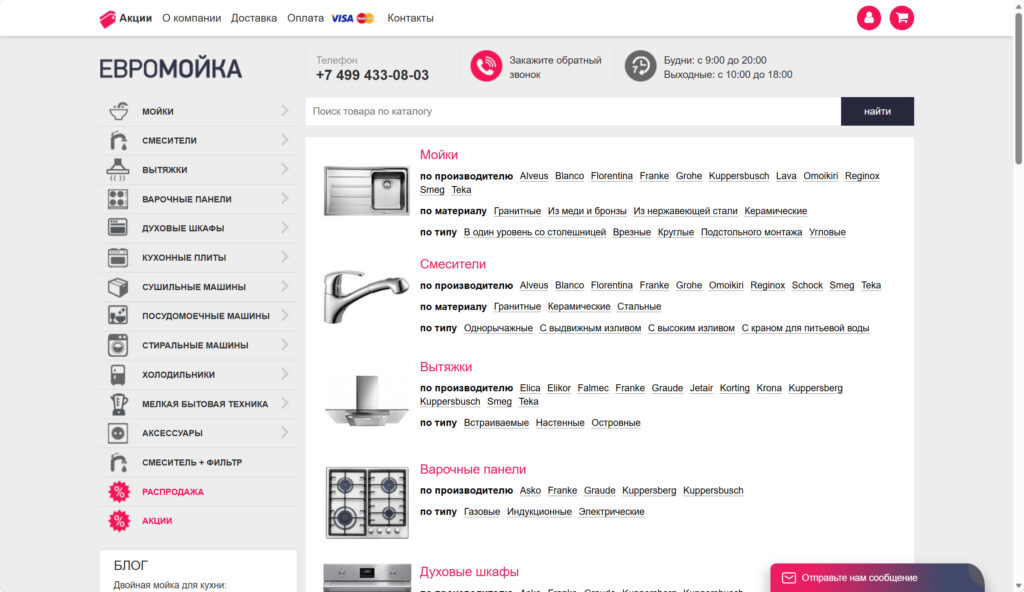Click the Акции percent badge in sidebar
The width and height of the screenshot is (1024, 592).
pyautogui.click(x=119, y=521)
